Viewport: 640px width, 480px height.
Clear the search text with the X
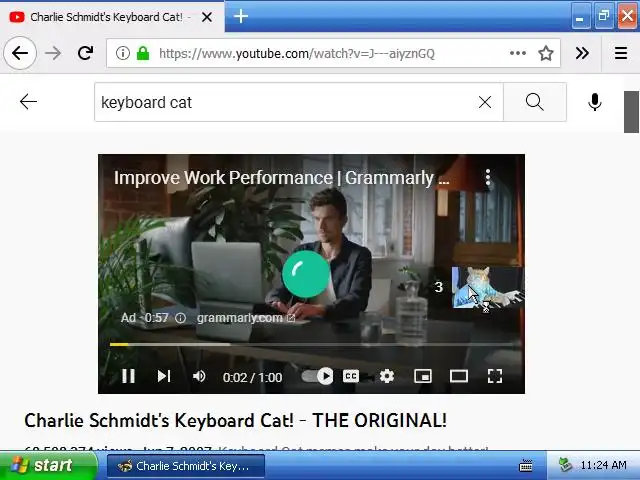tap(485, 102)
